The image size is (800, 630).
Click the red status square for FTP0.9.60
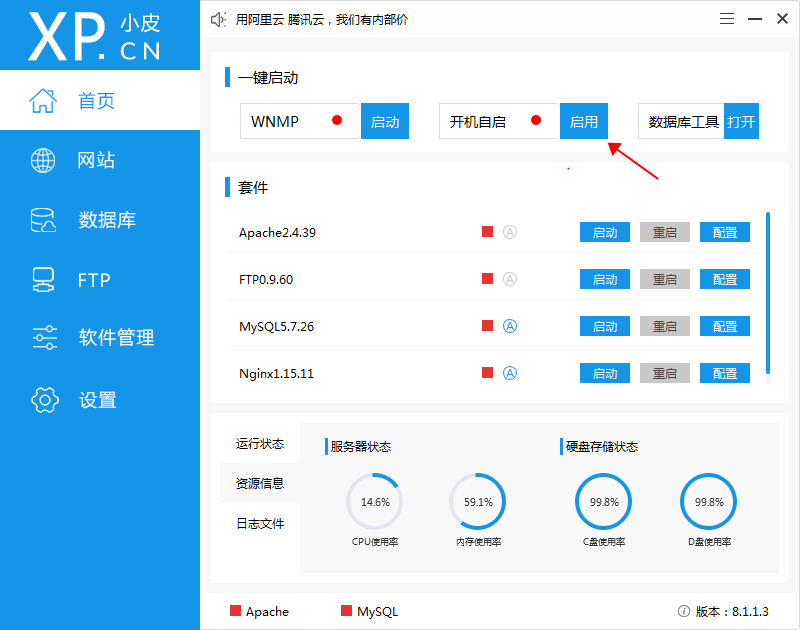click(487, 279)
